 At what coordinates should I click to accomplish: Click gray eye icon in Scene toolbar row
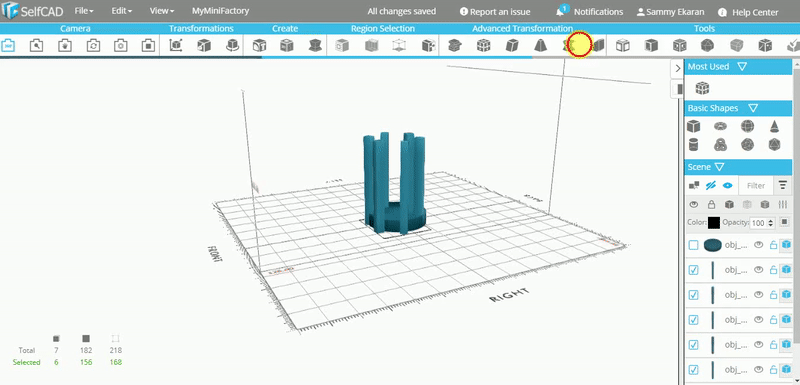click(693, 204)
